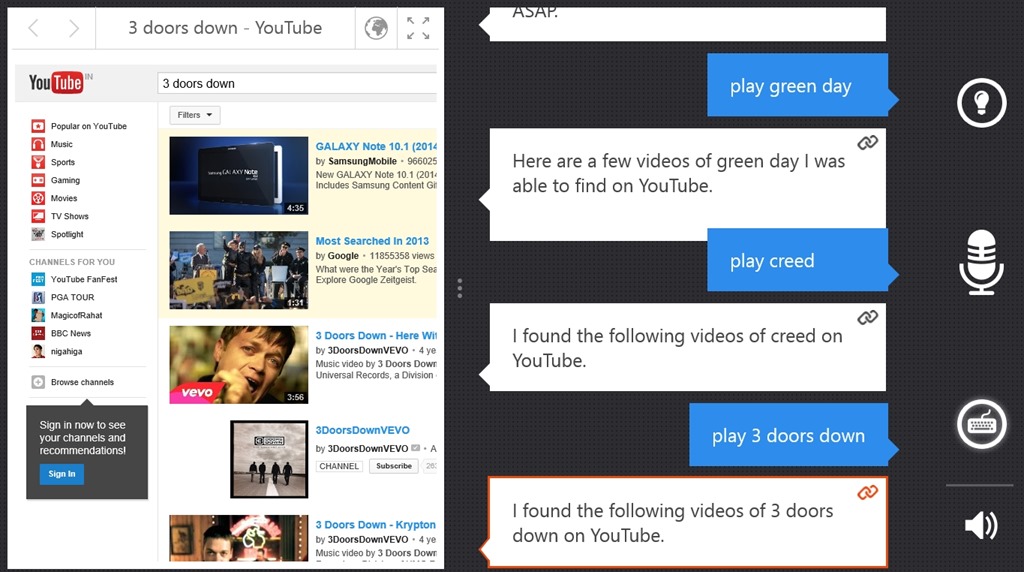
Task: Select Spotlight category icon
Action: point(39,234)
